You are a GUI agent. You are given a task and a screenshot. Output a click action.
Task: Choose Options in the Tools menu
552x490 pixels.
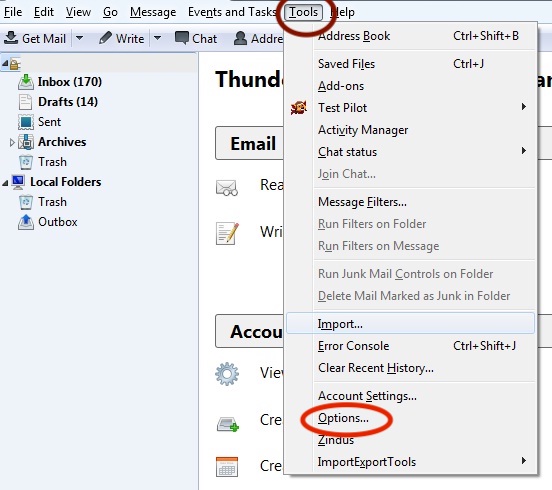tap(411, 418)
